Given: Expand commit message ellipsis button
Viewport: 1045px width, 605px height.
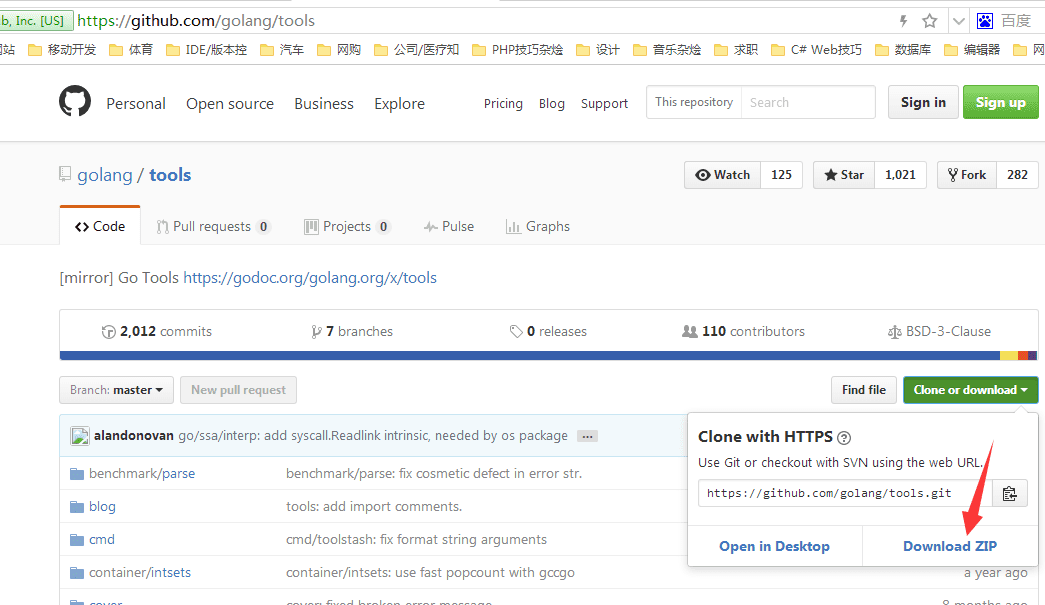Looking at the screenshot, I should (587, 436).
